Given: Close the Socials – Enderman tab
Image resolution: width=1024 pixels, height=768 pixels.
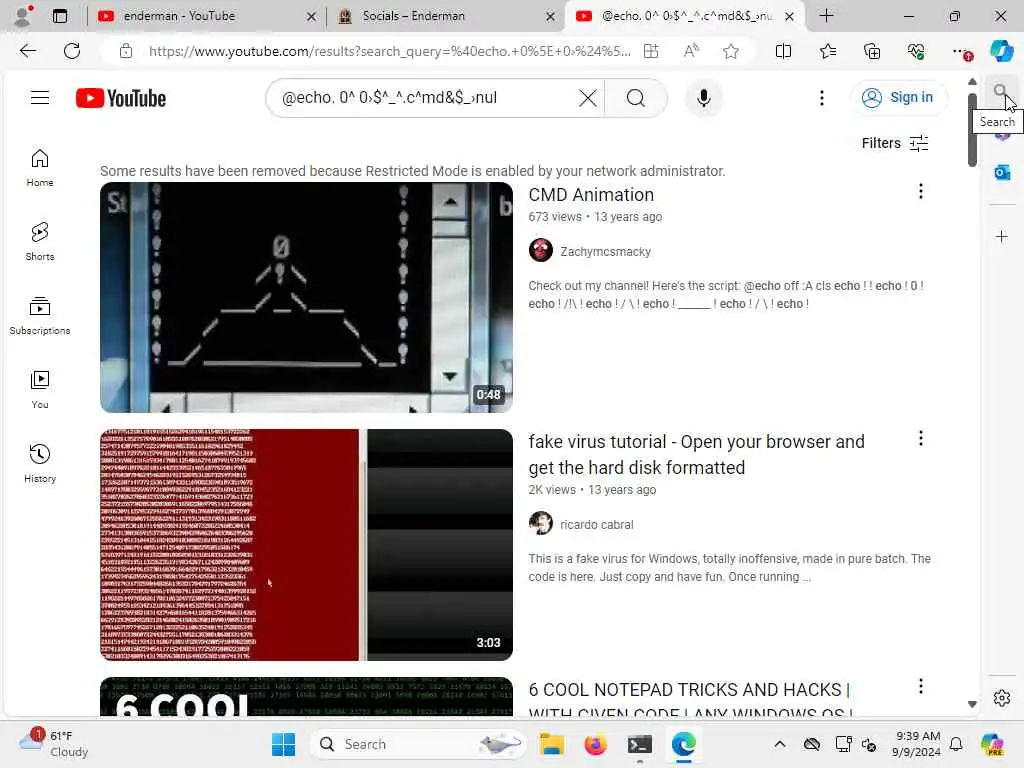Looking at the screenshot, I should [x=551, y=16].
